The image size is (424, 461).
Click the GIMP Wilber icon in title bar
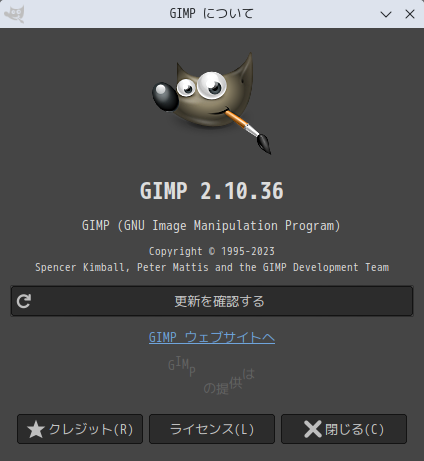(14, 14)
